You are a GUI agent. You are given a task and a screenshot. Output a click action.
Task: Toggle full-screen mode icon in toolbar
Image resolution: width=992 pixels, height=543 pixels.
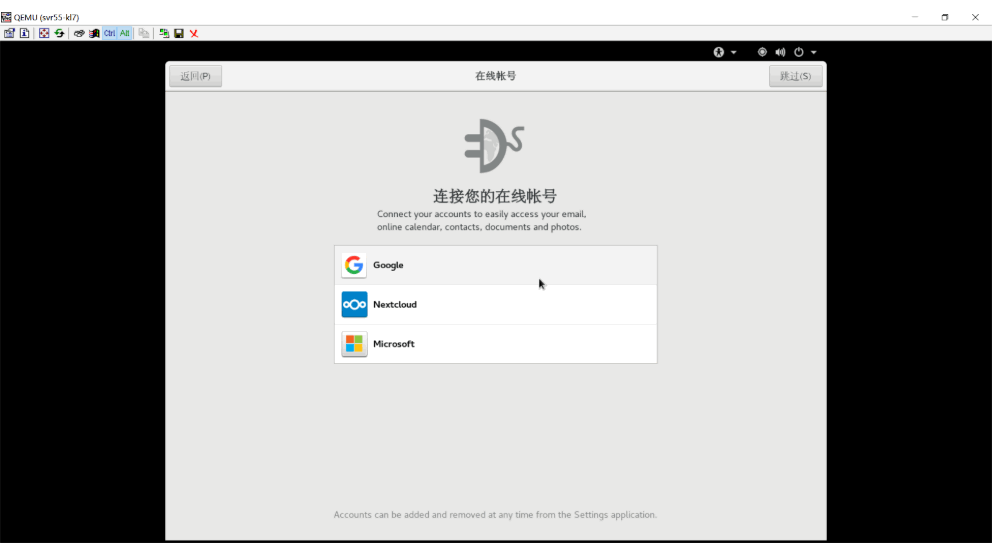pos(44,33)
